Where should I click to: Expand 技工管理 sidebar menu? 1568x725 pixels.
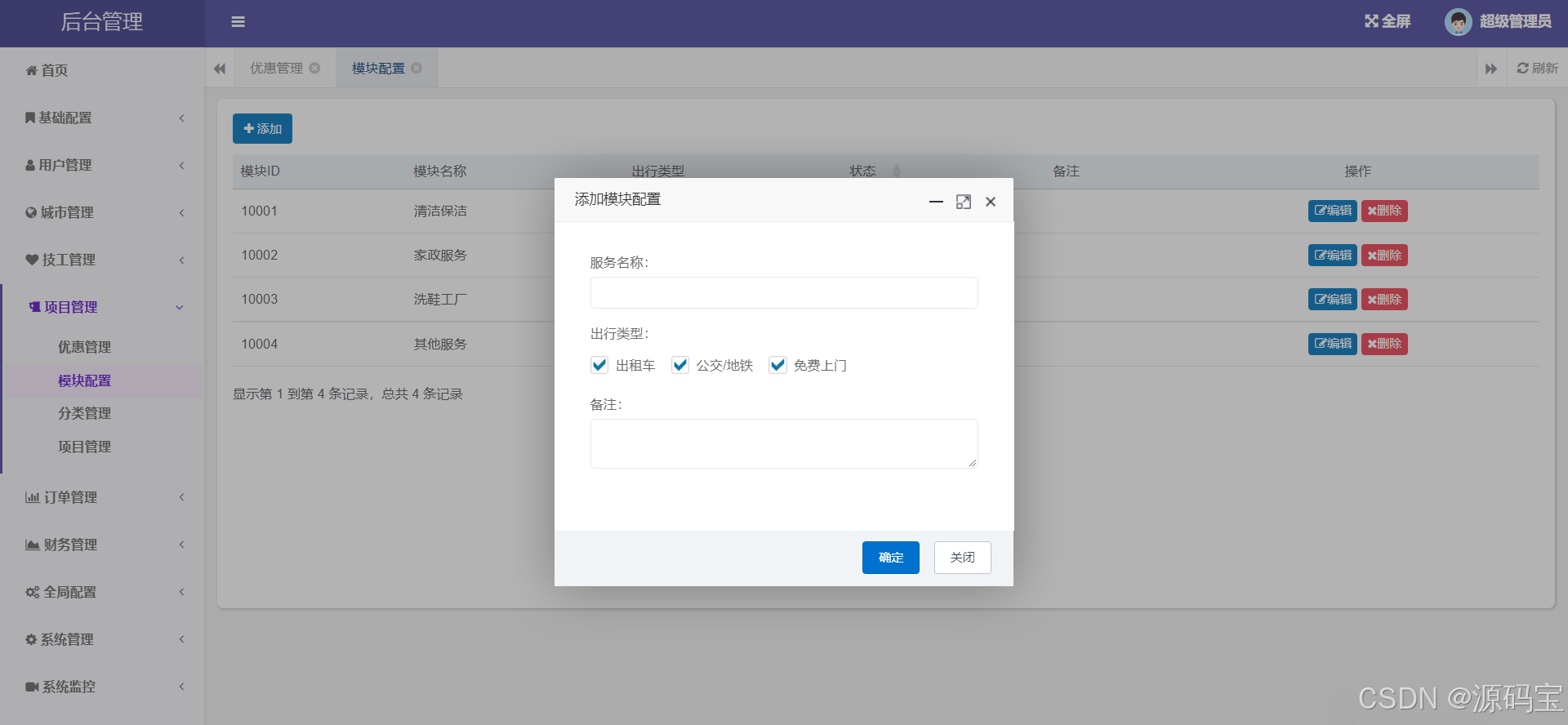[102, 260]
